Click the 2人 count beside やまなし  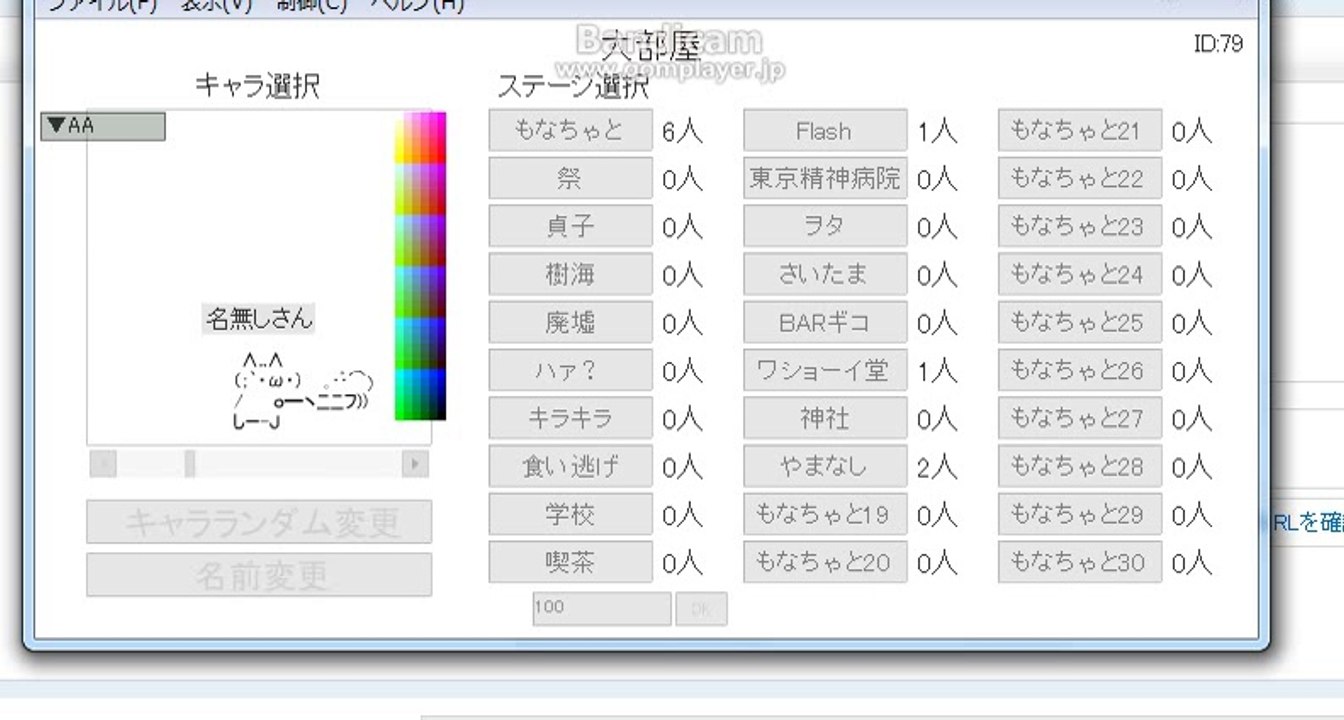tap(937, 467)
